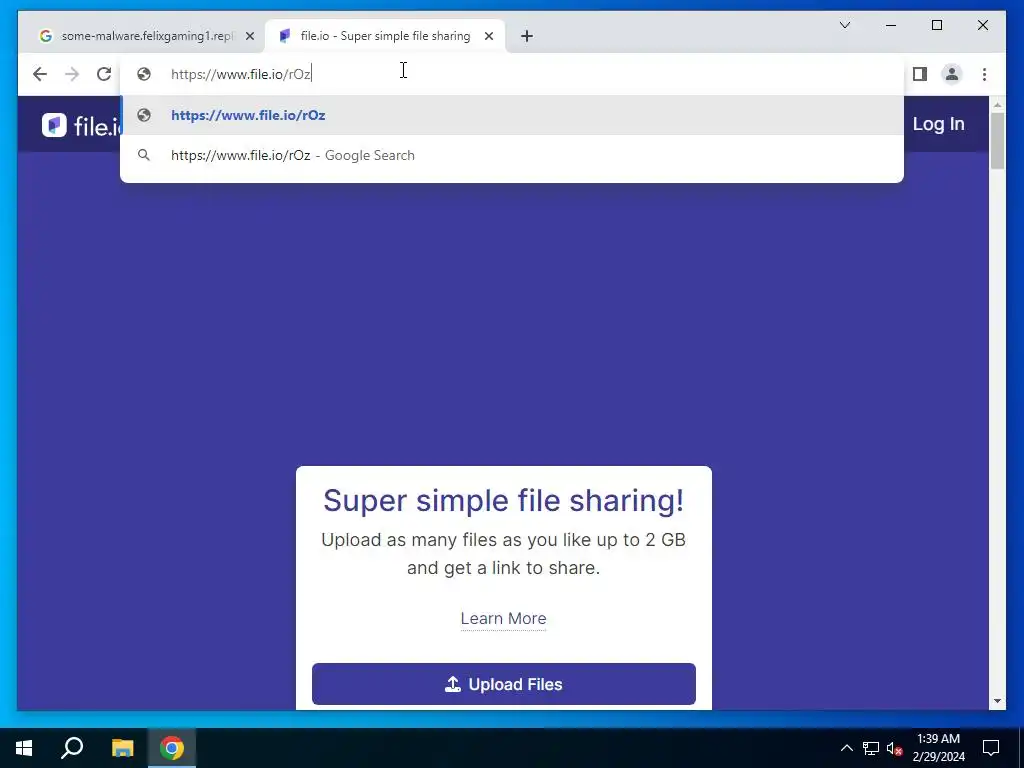The height and width of the screenshot is (768, 1024).
Task: Click the scrollbar down arrow
Action: coord(997,701)
